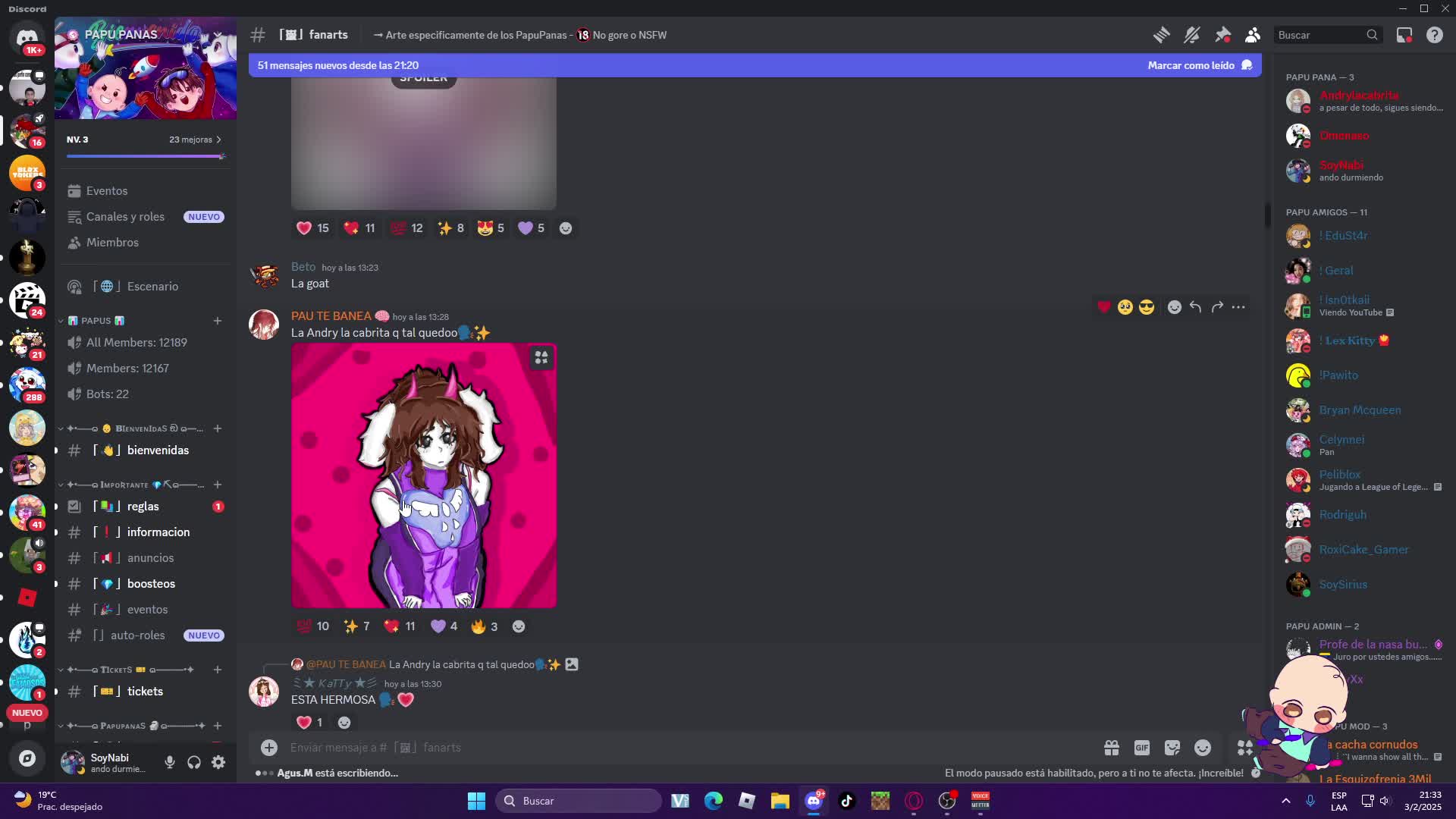The height and width of the screenshot is (819, 1456).
Task: Open apps icon in message bar
Action: click(x=1244, y=748)
